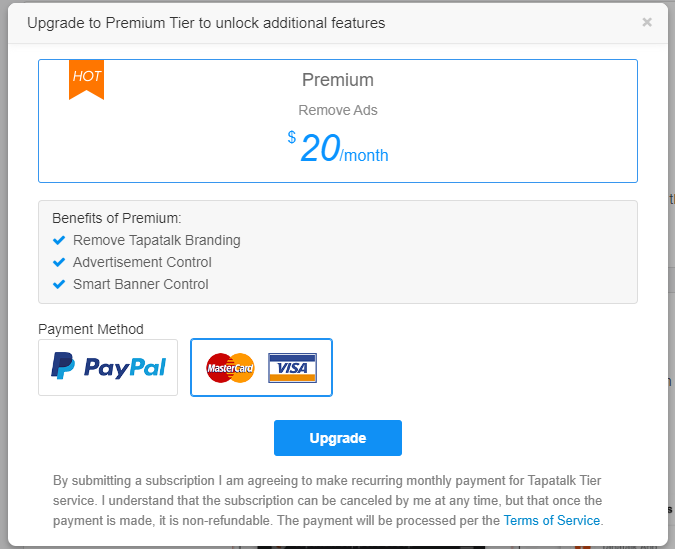Click checkmark beside Smart Banner Control
Screen dimensions: 675x549
click(59, 284)
